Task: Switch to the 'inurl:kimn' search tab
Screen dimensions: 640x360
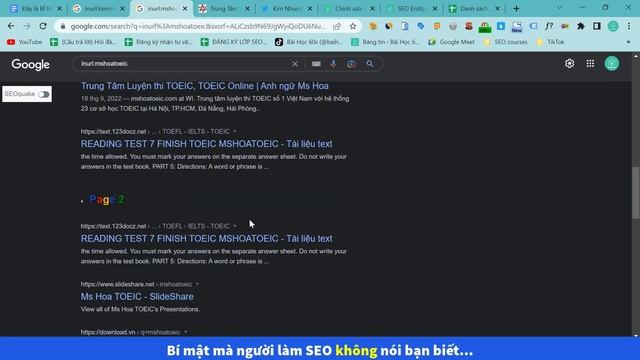Action: click(98, 9)
